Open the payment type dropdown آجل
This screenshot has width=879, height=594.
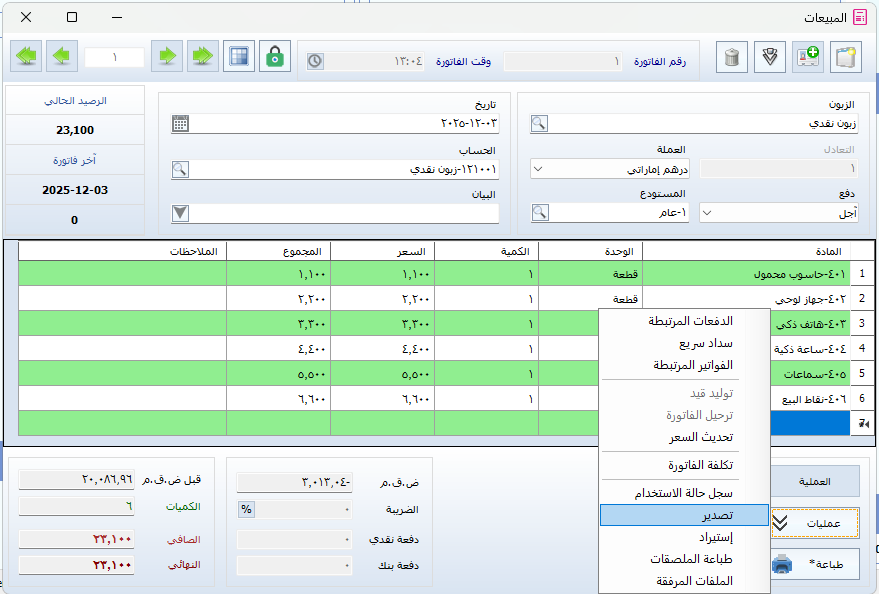tap(708, 212)
